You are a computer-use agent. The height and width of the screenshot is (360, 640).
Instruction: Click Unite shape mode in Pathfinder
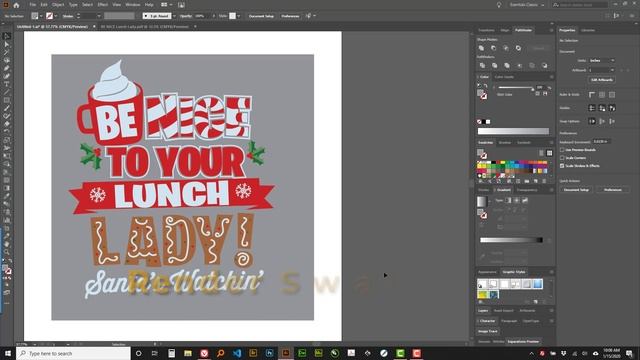coord(481,48)
